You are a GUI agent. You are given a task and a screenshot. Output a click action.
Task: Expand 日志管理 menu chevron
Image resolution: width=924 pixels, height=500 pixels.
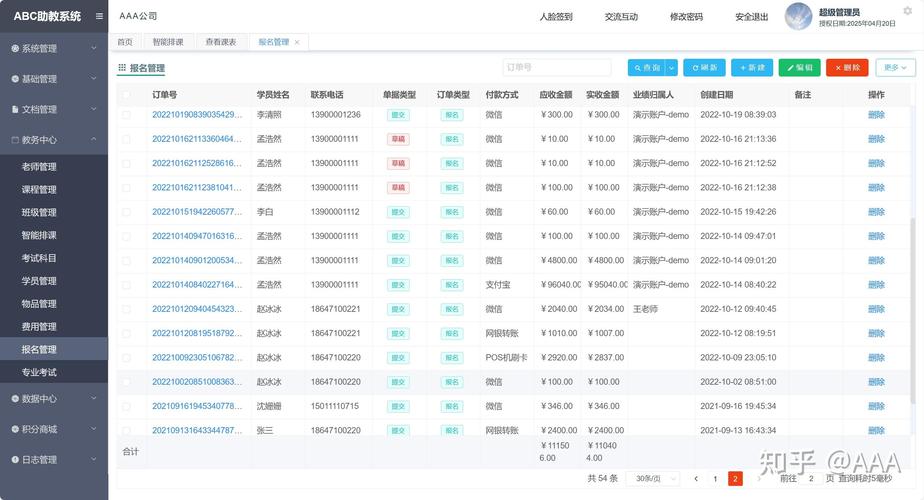94,459
